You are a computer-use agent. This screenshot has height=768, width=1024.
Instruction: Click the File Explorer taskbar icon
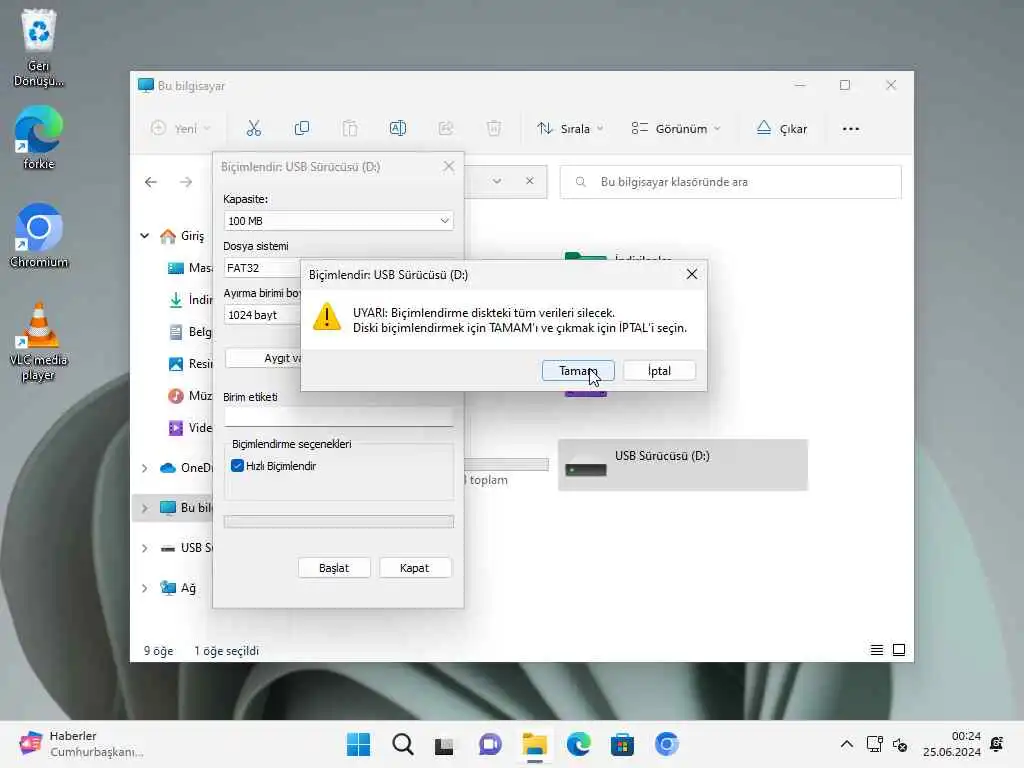[x=534, y=744]
